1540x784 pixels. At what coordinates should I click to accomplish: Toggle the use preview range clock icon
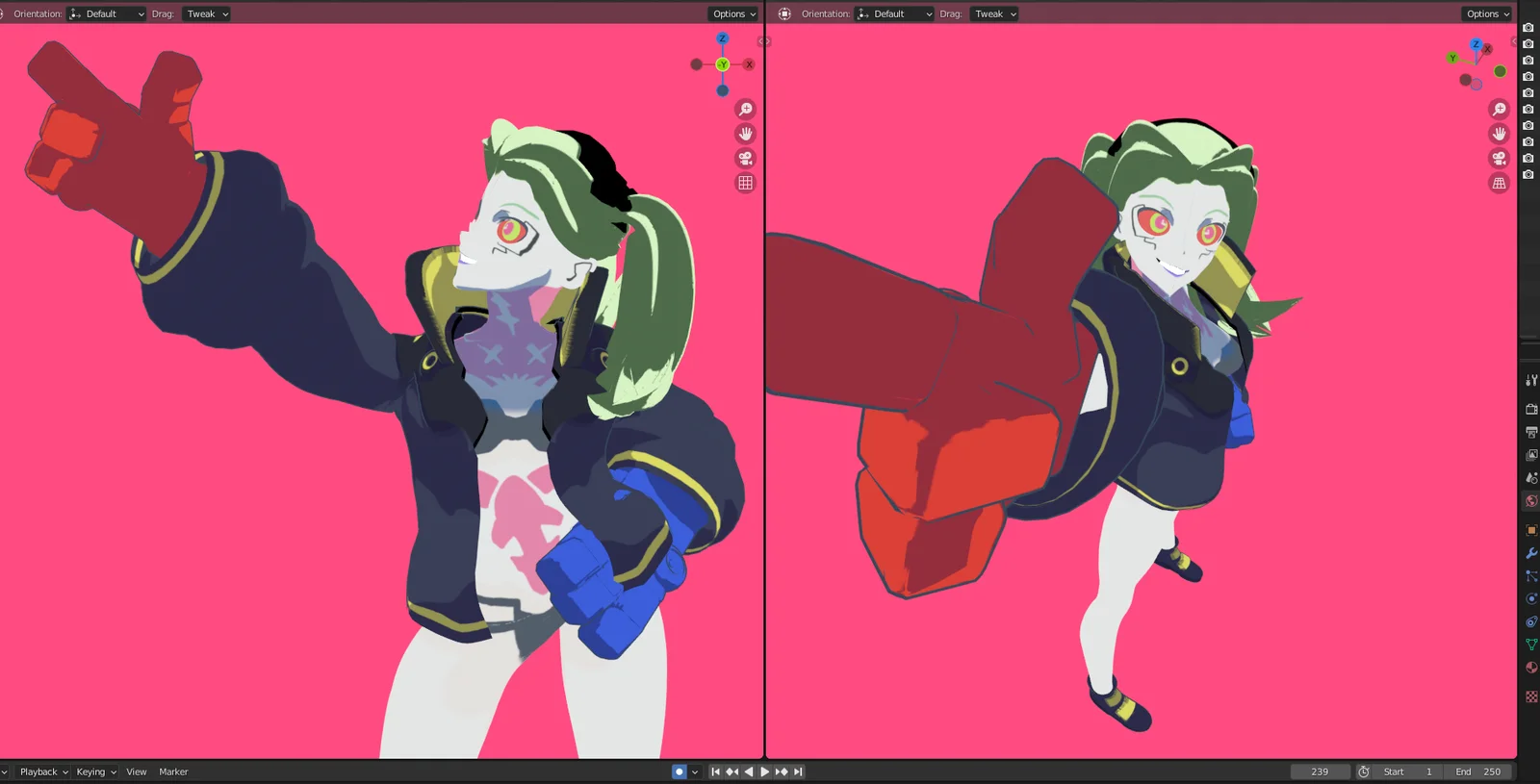click(1364, 771)
